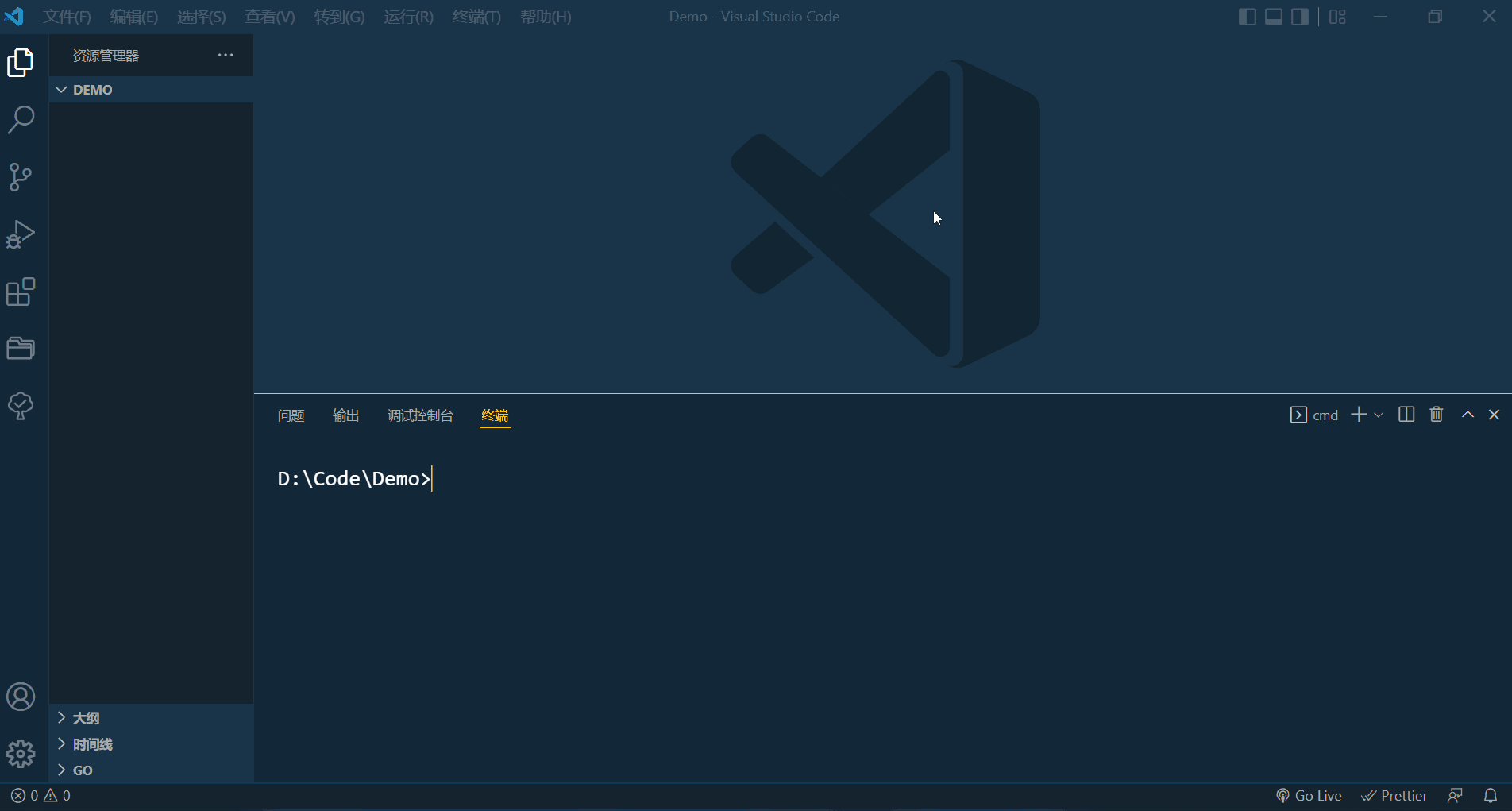Viewport: 1512px width, 811px height.
Task: Close the bottom panel
Action: pyautogui.click(x=1494, y=415)
